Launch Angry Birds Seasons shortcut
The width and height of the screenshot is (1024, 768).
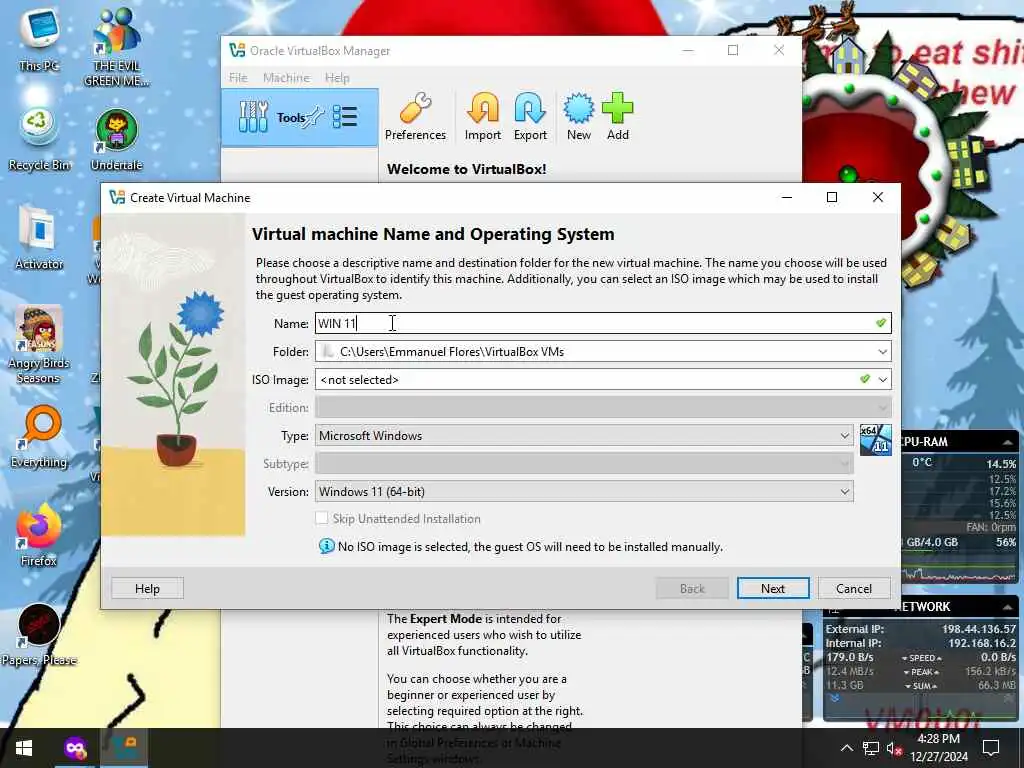39,345
